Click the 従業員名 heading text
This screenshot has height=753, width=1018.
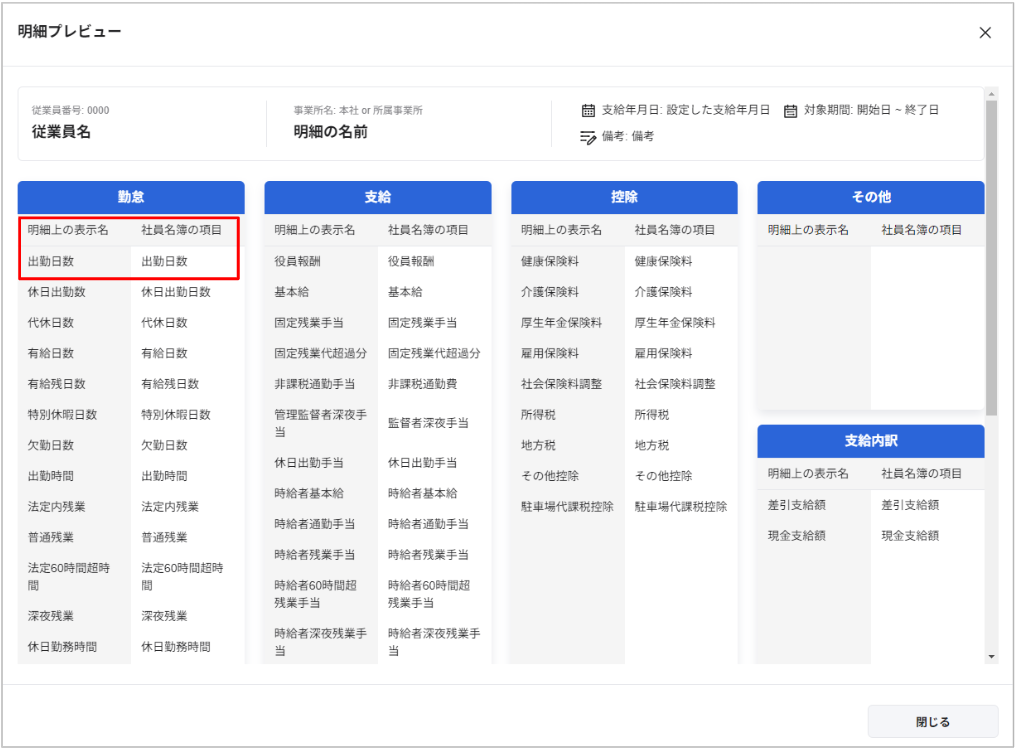click(x=61, y=132)
